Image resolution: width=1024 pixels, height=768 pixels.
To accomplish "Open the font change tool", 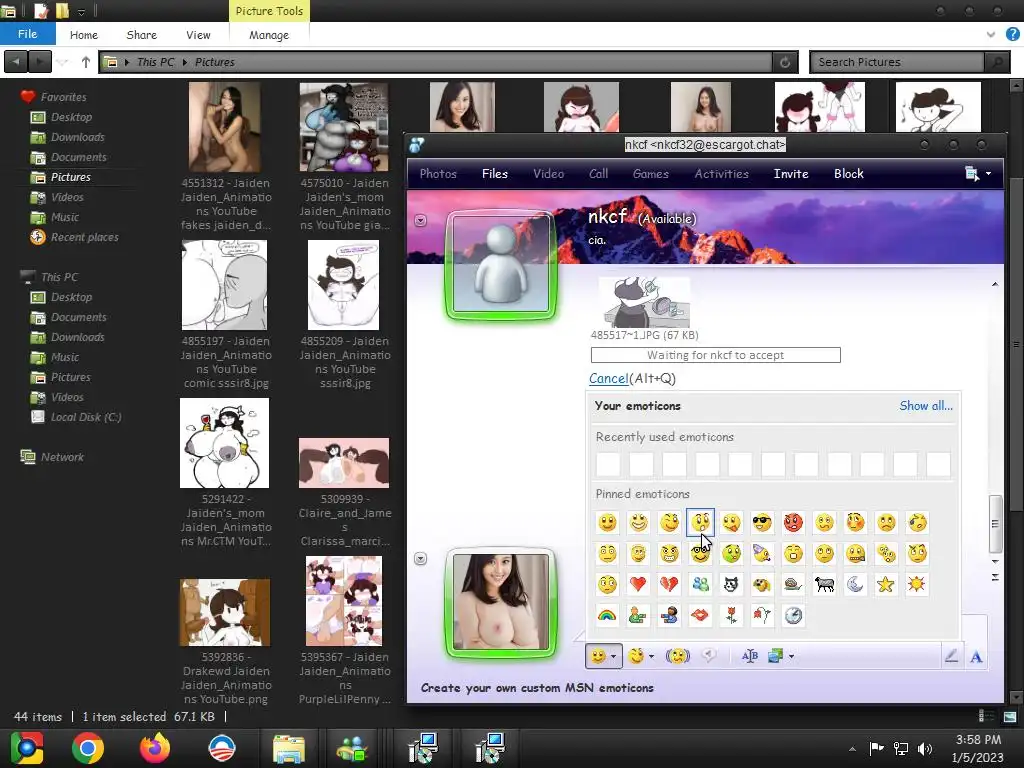I will click(x=750, y=656).
